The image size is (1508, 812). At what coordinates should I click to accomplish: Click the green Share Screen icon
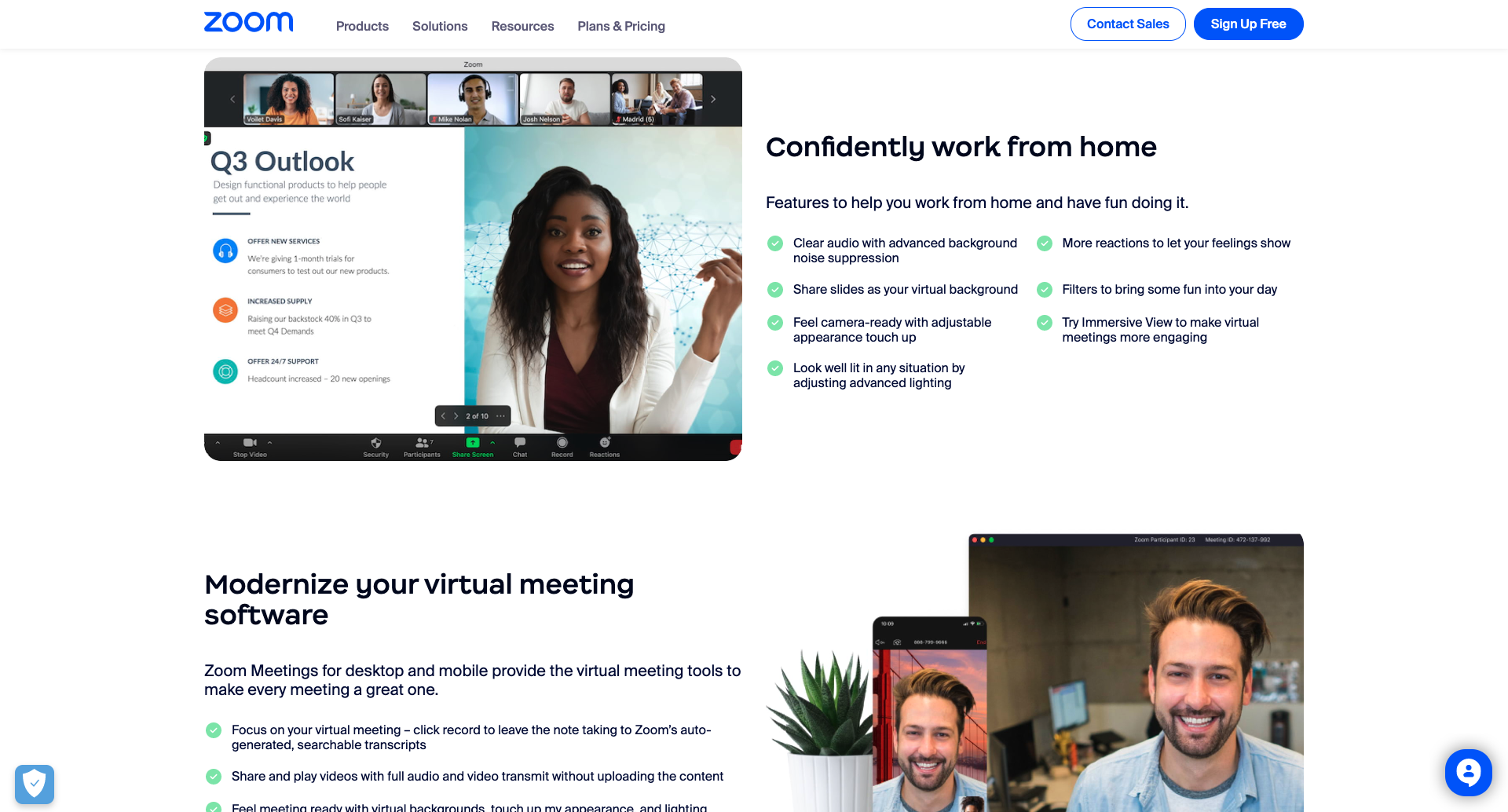(x=473, y=443)
